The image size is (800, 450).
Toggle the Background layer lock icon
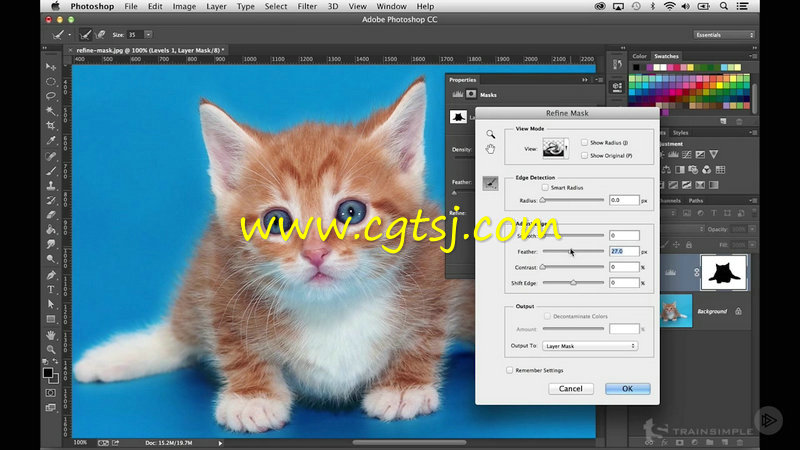pyautogui.click(x=738, y=311)
